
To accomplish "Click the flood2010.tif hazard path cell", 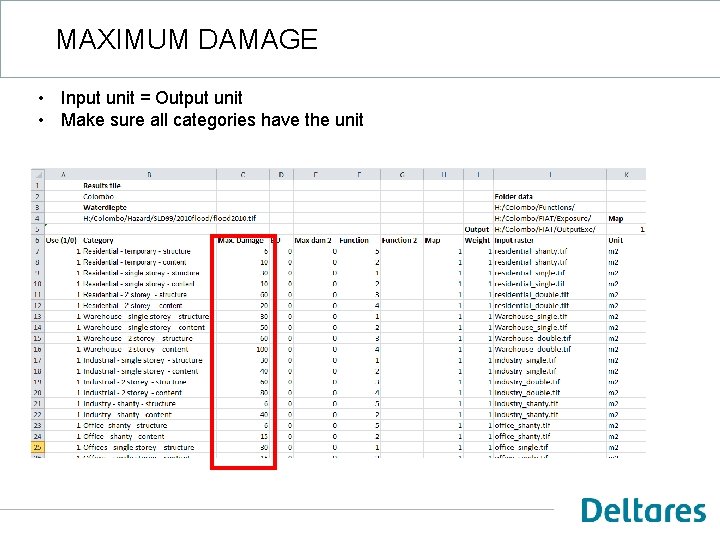I will (x=170, y=219).
